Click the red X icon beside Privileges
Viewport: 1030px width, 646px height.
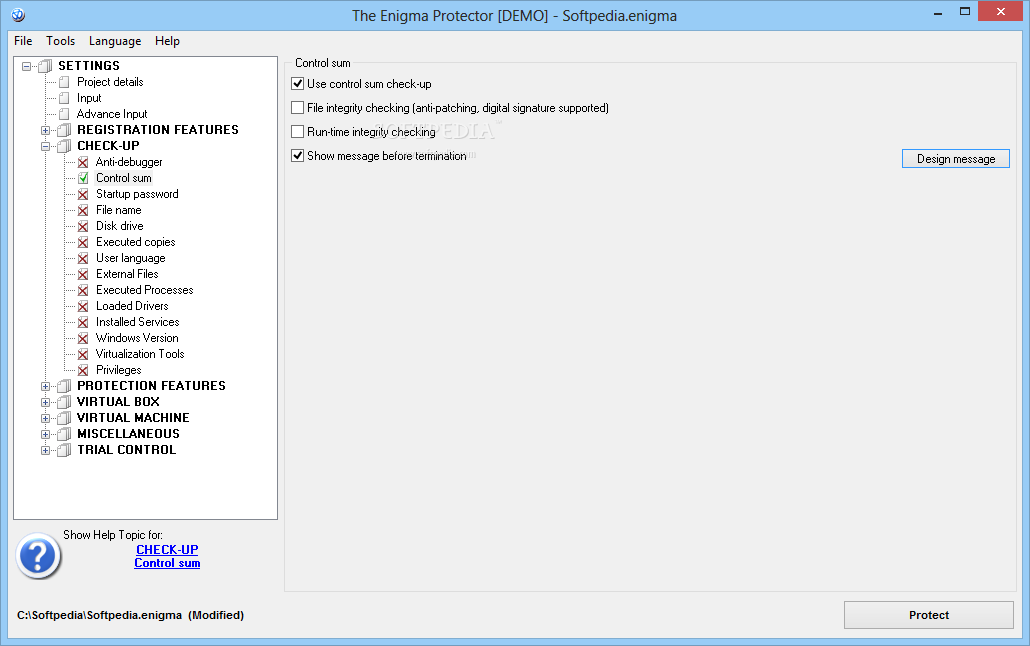point(83,370)
